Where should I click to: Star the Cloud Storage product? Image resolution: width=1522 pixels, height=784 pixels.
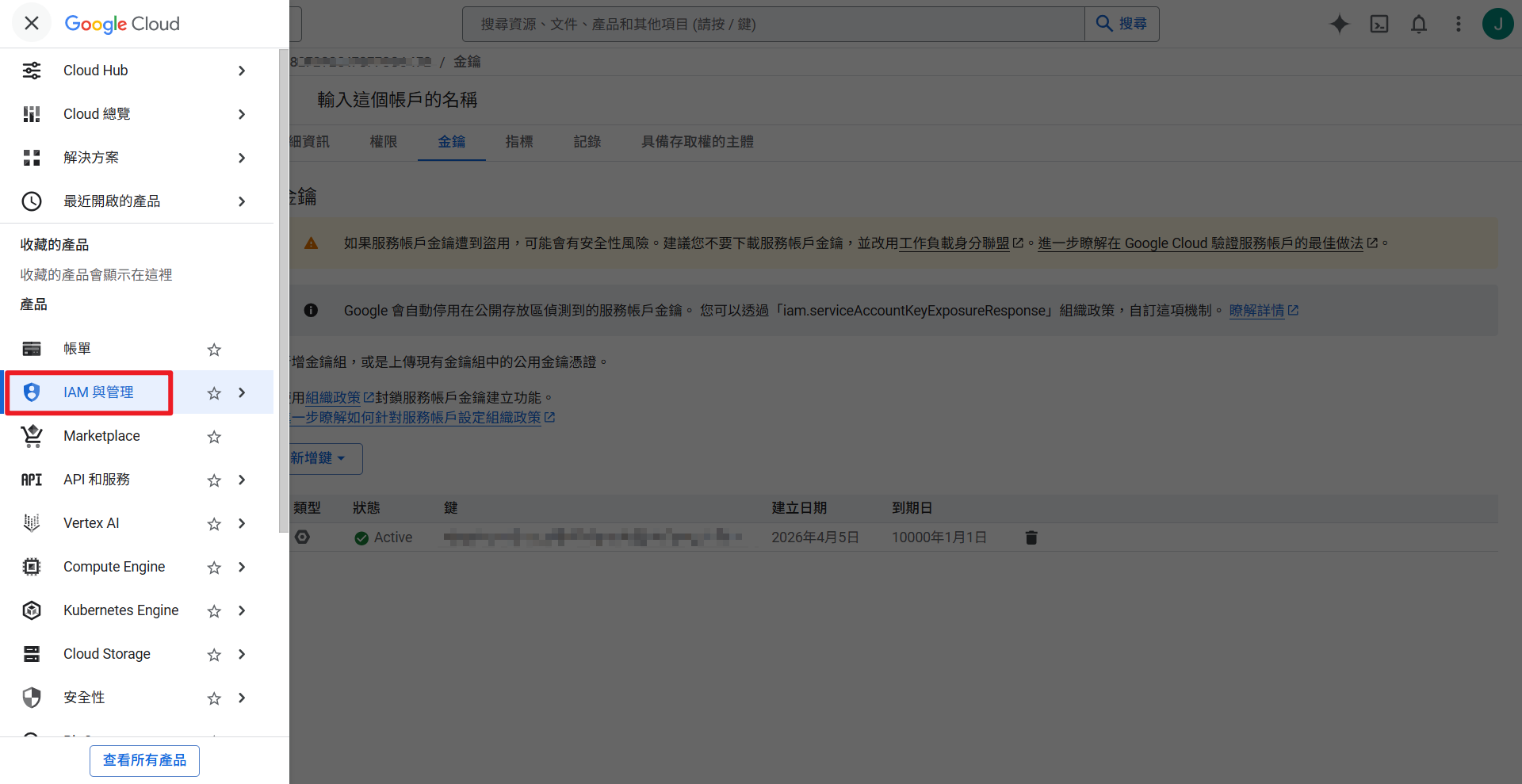[x=212, y=654]
